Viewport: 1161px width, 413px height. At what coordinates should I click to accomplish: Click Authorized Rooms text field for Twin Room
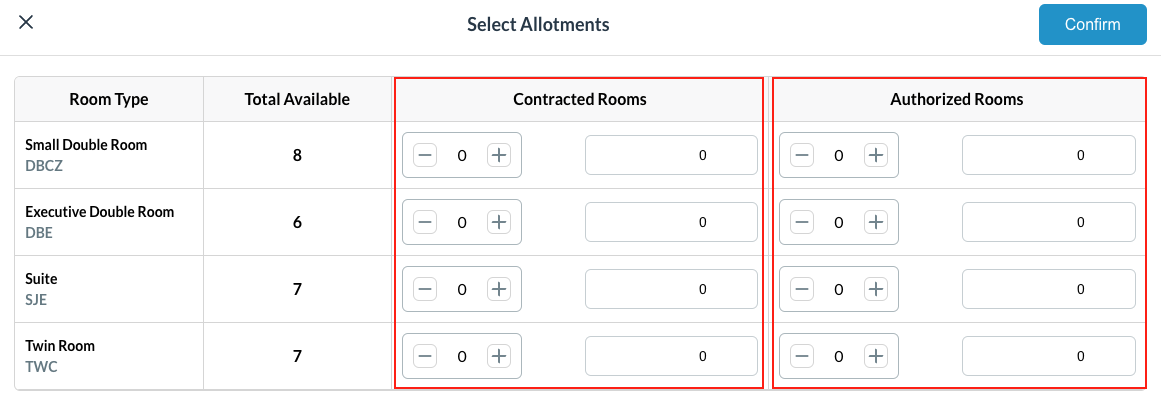(x=1048, y=356)
